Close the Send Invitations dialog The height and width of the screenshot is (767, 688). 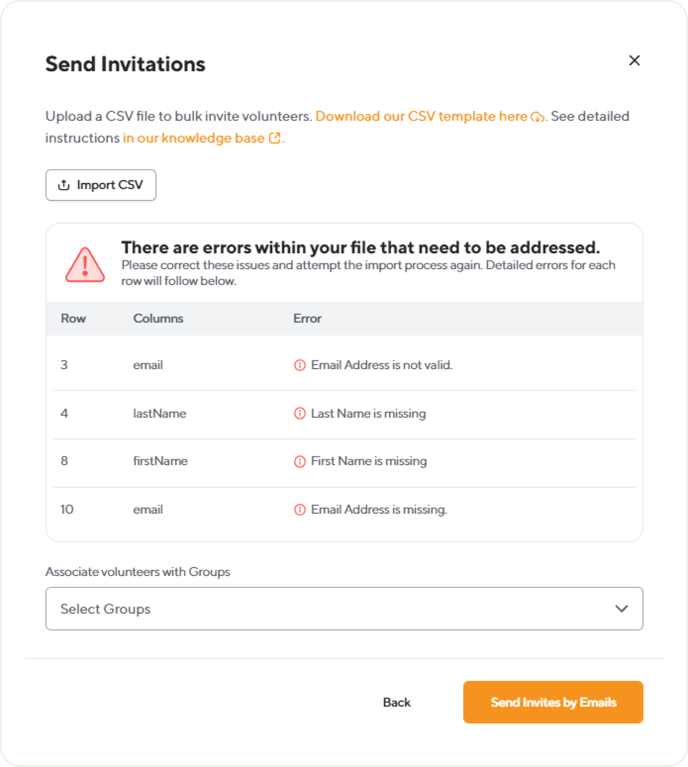point(634,60)
